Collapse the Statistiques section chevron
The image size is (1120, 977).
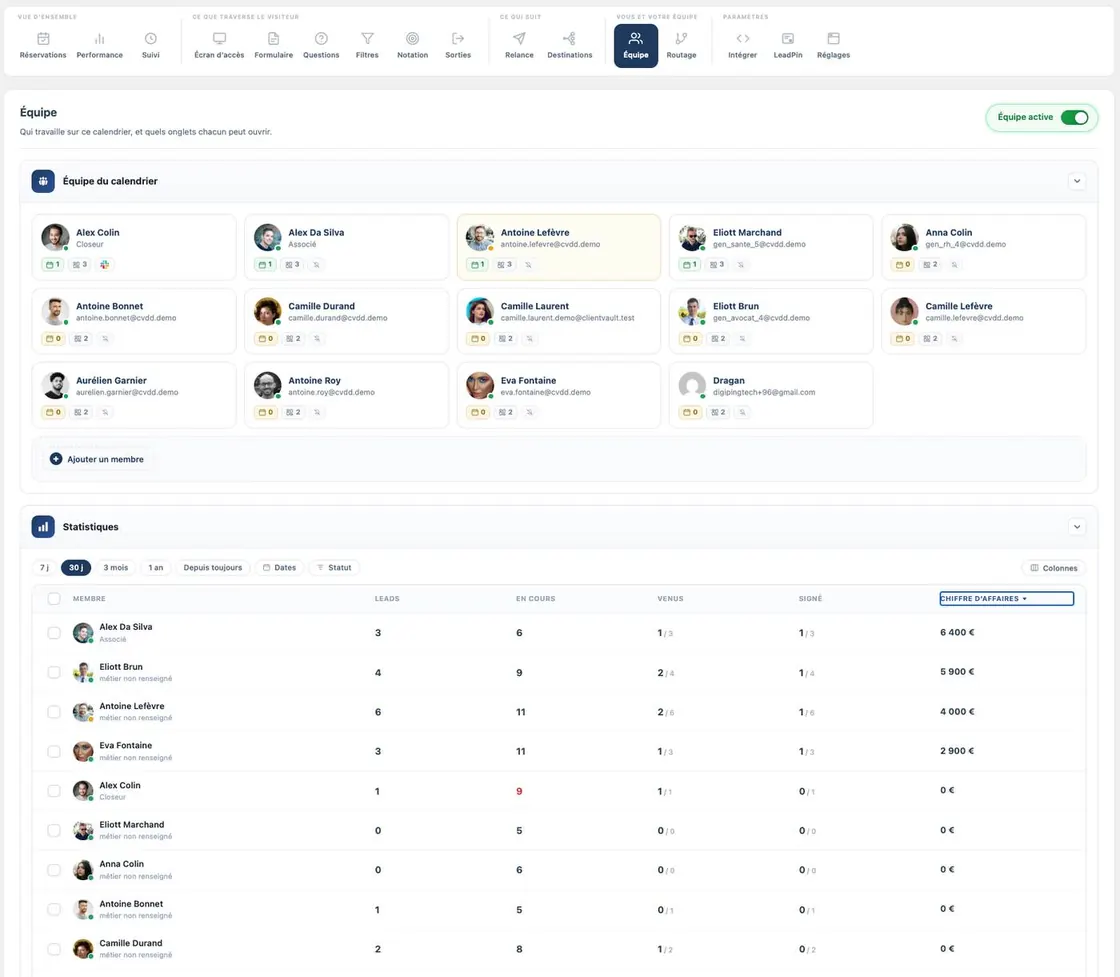coord(1077,527)
